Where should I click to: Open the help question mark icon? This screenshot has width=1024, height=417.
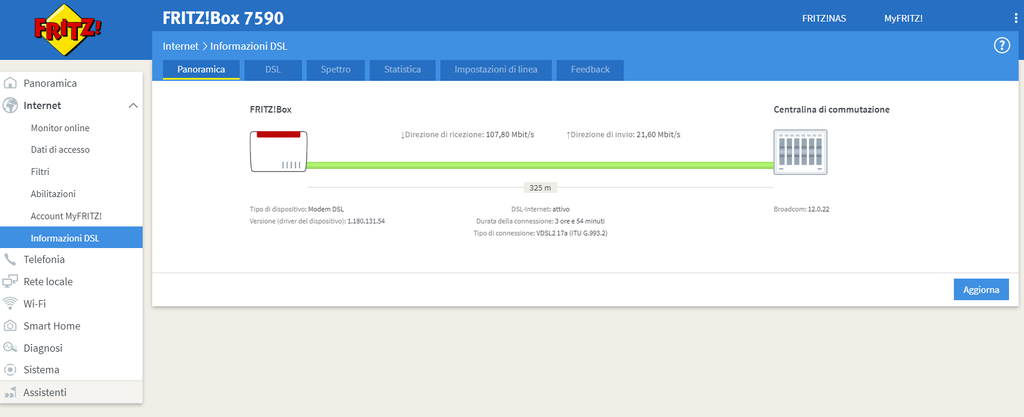coord(1001,46)
